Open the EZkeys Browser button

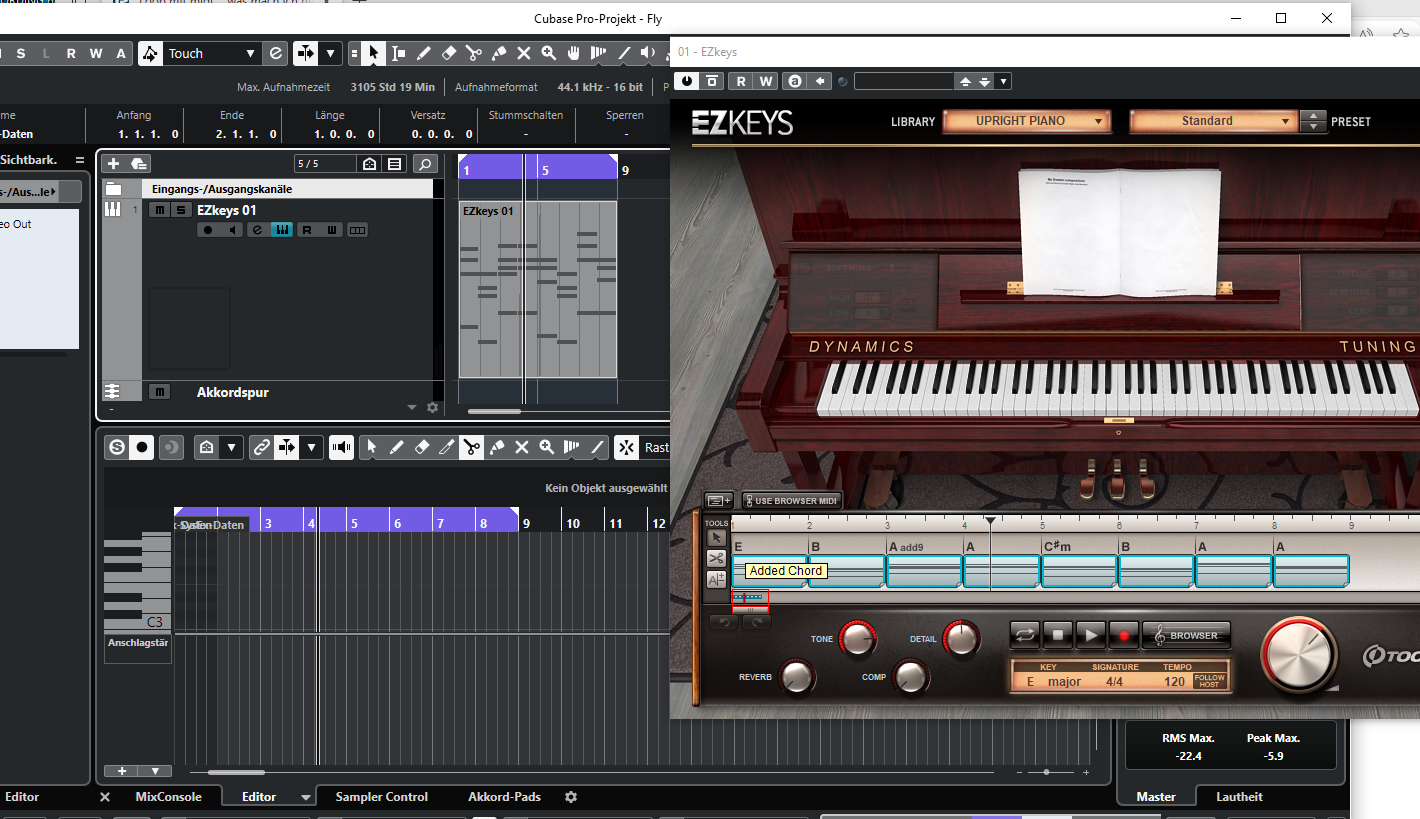[x=1187, y=635]
